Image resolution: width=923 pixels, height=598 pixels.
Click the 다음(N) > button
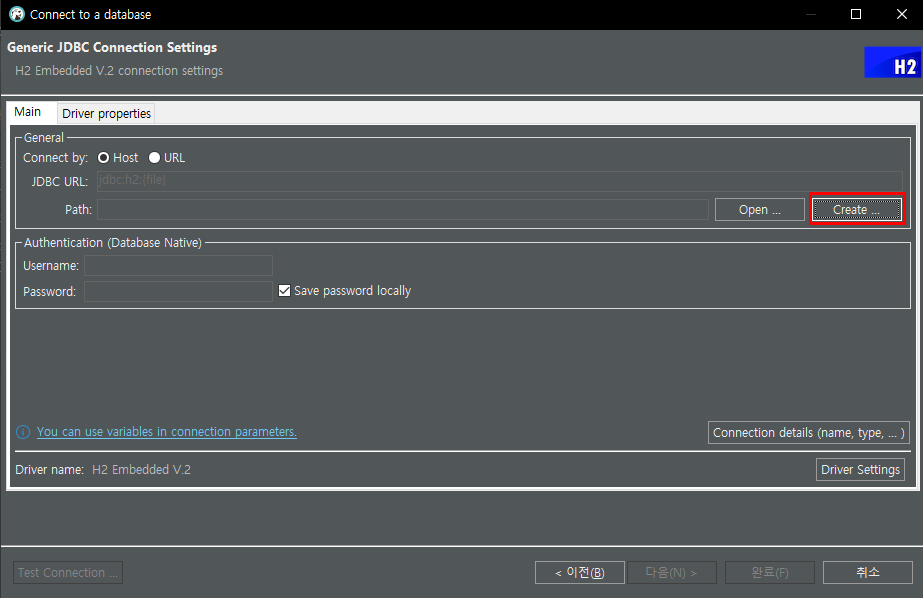[x=672, y=573]
